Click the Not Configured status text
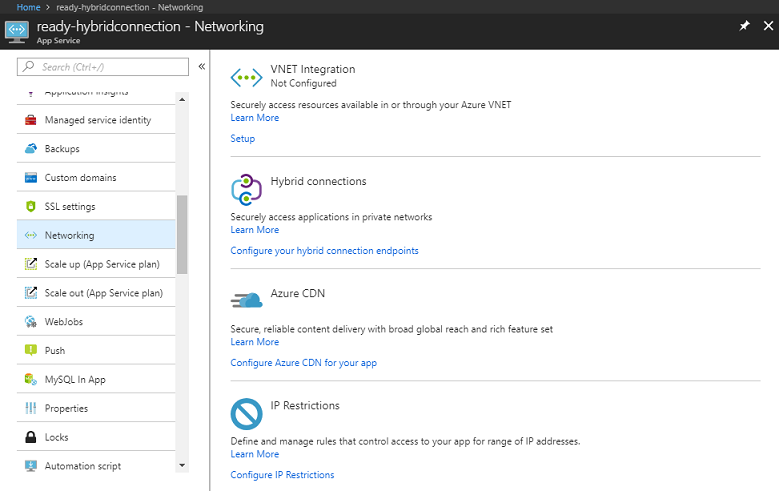The width and height of the screenshot is (779, 491). point(304,83)
